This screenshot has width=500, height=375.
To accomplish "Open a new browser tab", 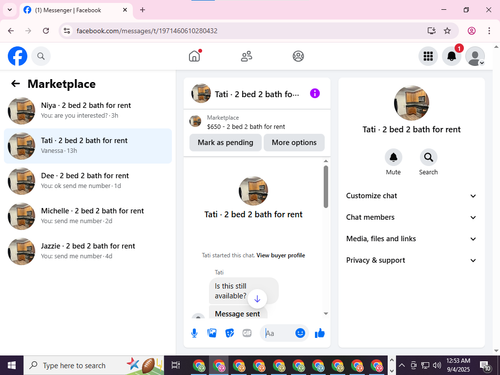I will [142, 10].
